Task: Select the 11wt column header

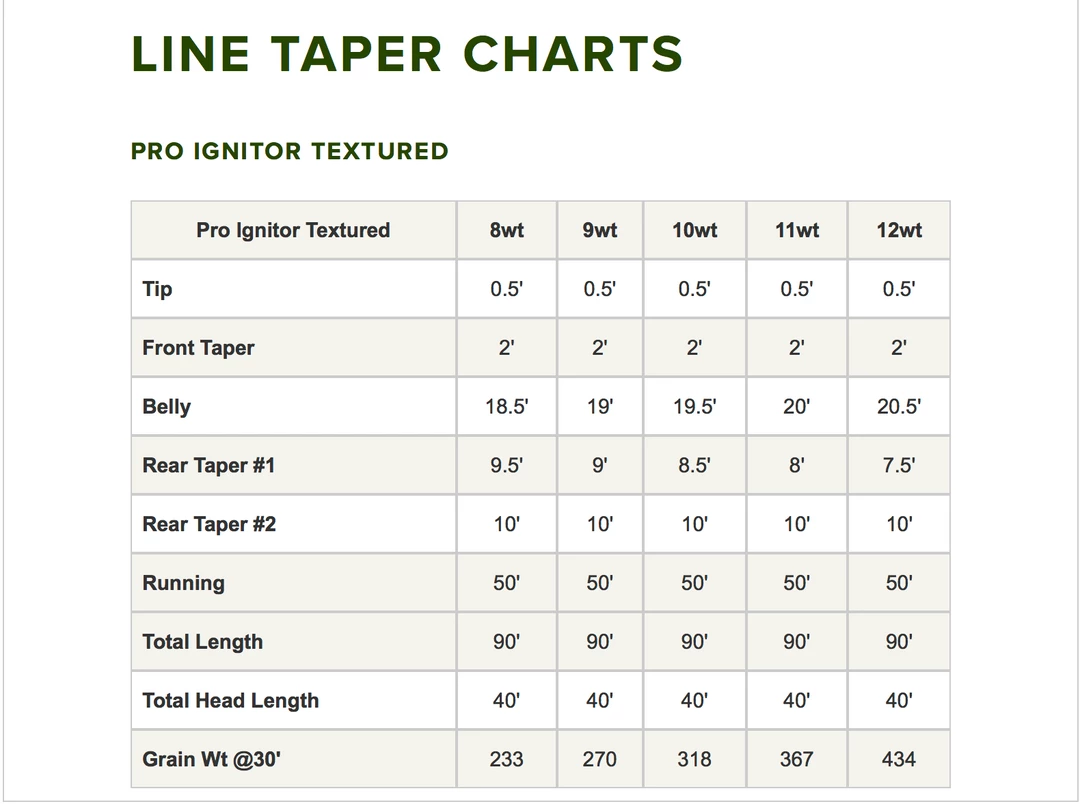Action: click(797, 230)
